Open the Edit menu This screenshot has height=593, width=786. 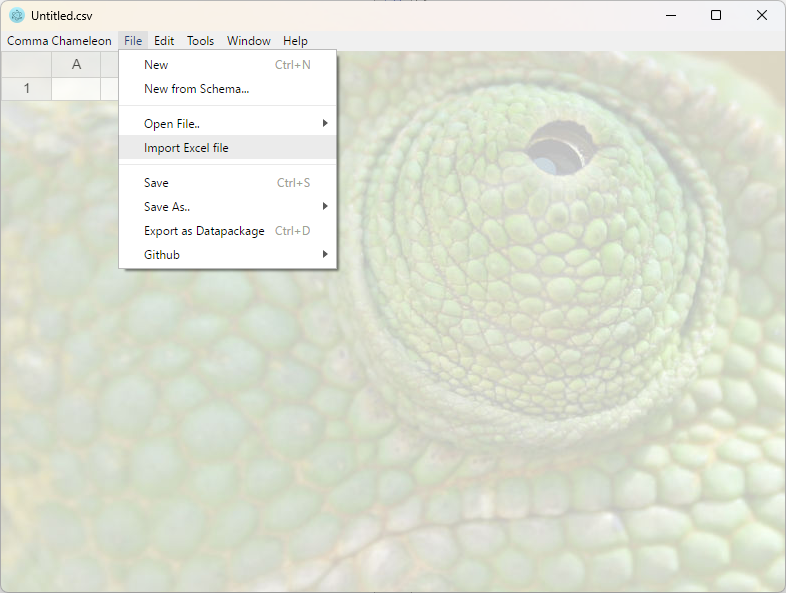[164, 41]
